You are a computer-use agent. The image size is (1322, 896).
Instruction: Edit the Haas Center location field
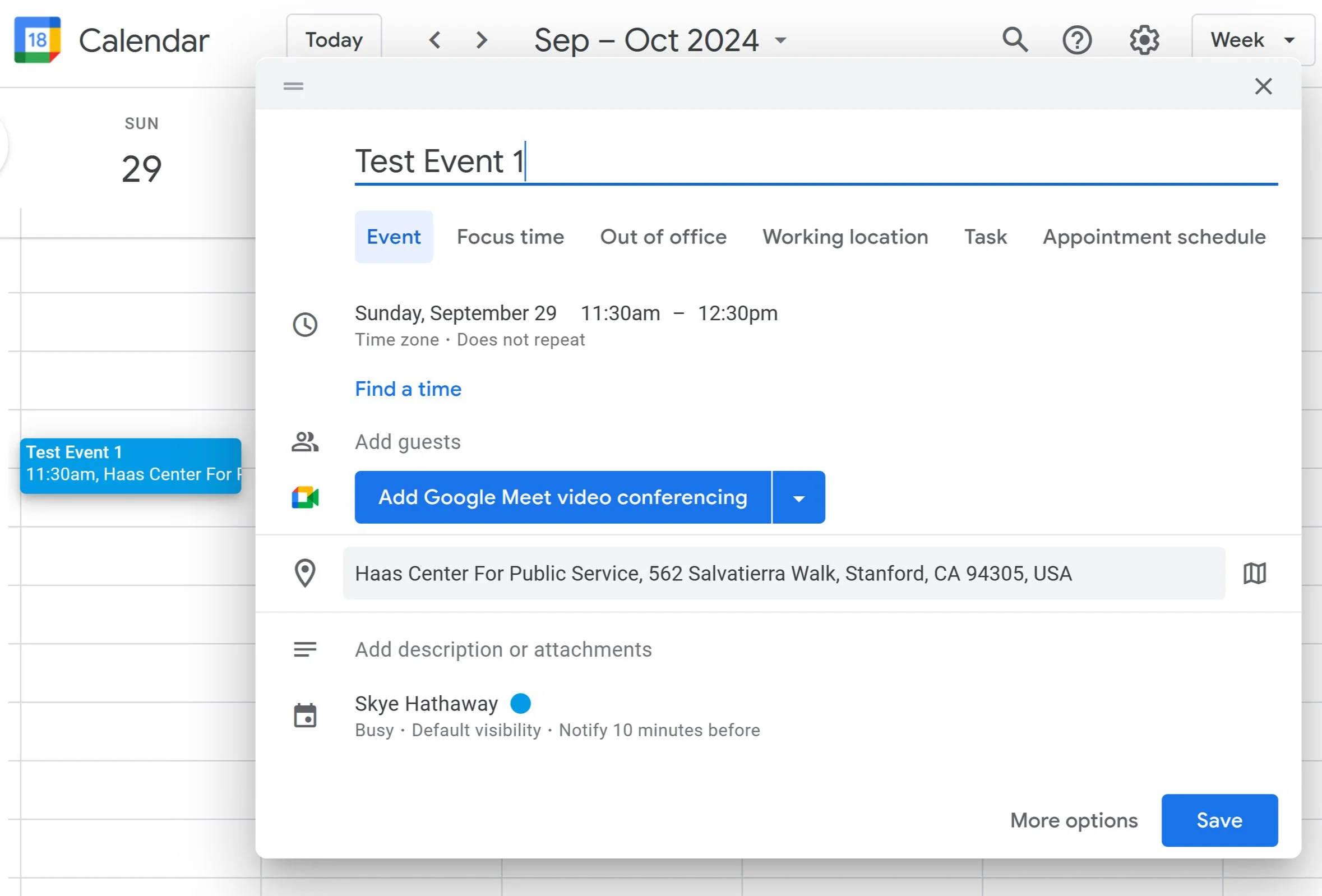(784, 574)
